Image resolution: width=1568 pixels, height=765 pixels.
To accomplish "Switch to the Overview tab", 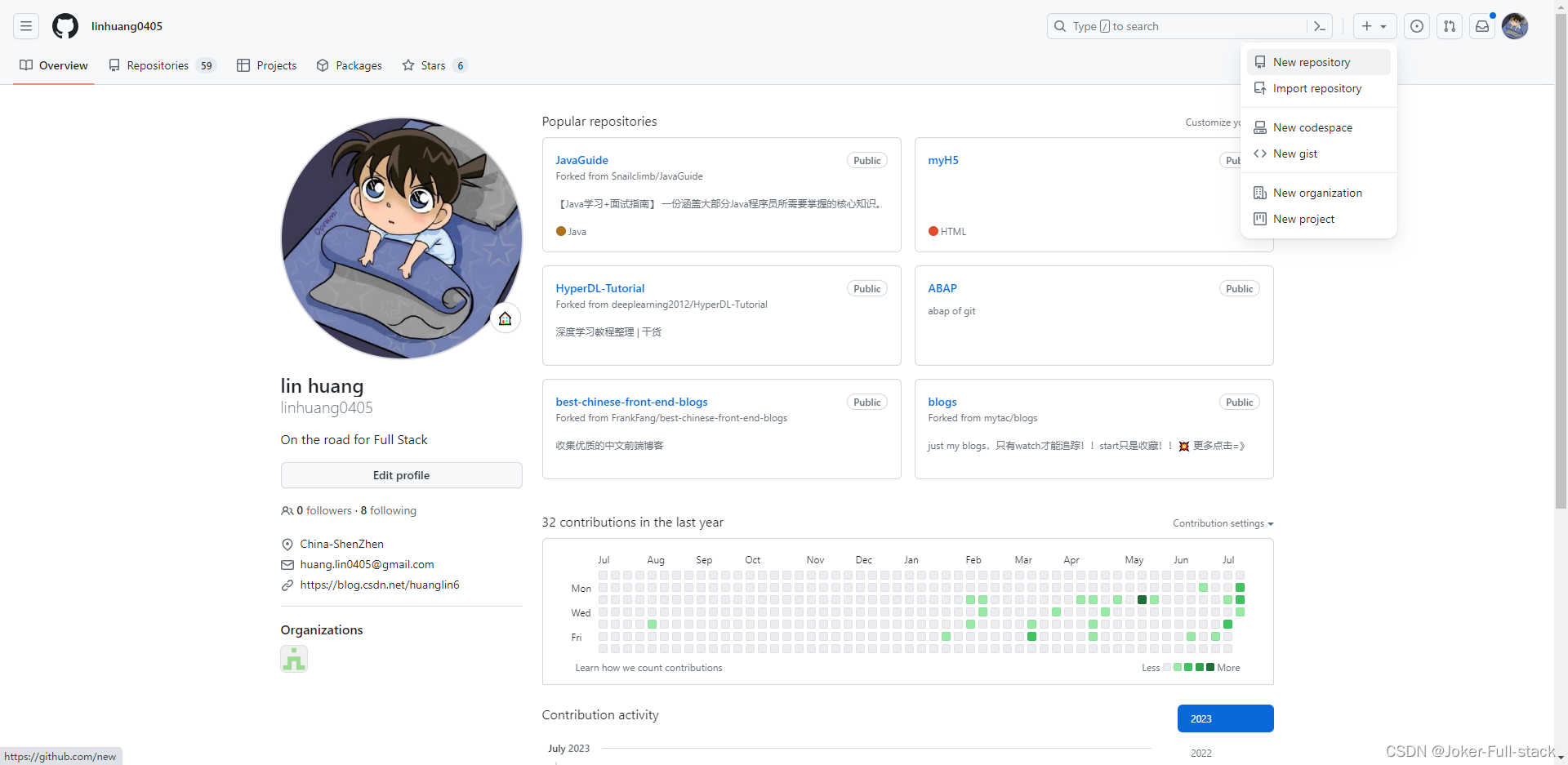I will [54, 65].
